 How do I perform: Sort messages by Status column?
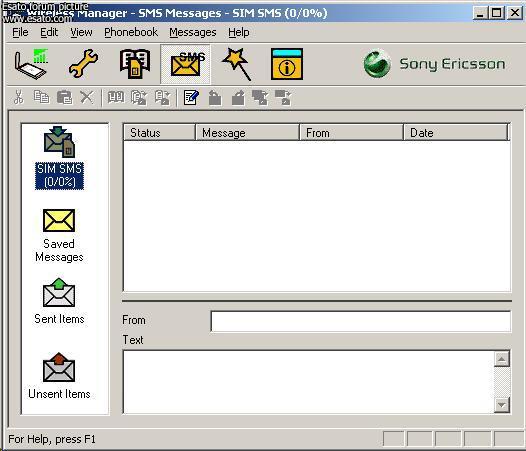[x=159, y=133]
